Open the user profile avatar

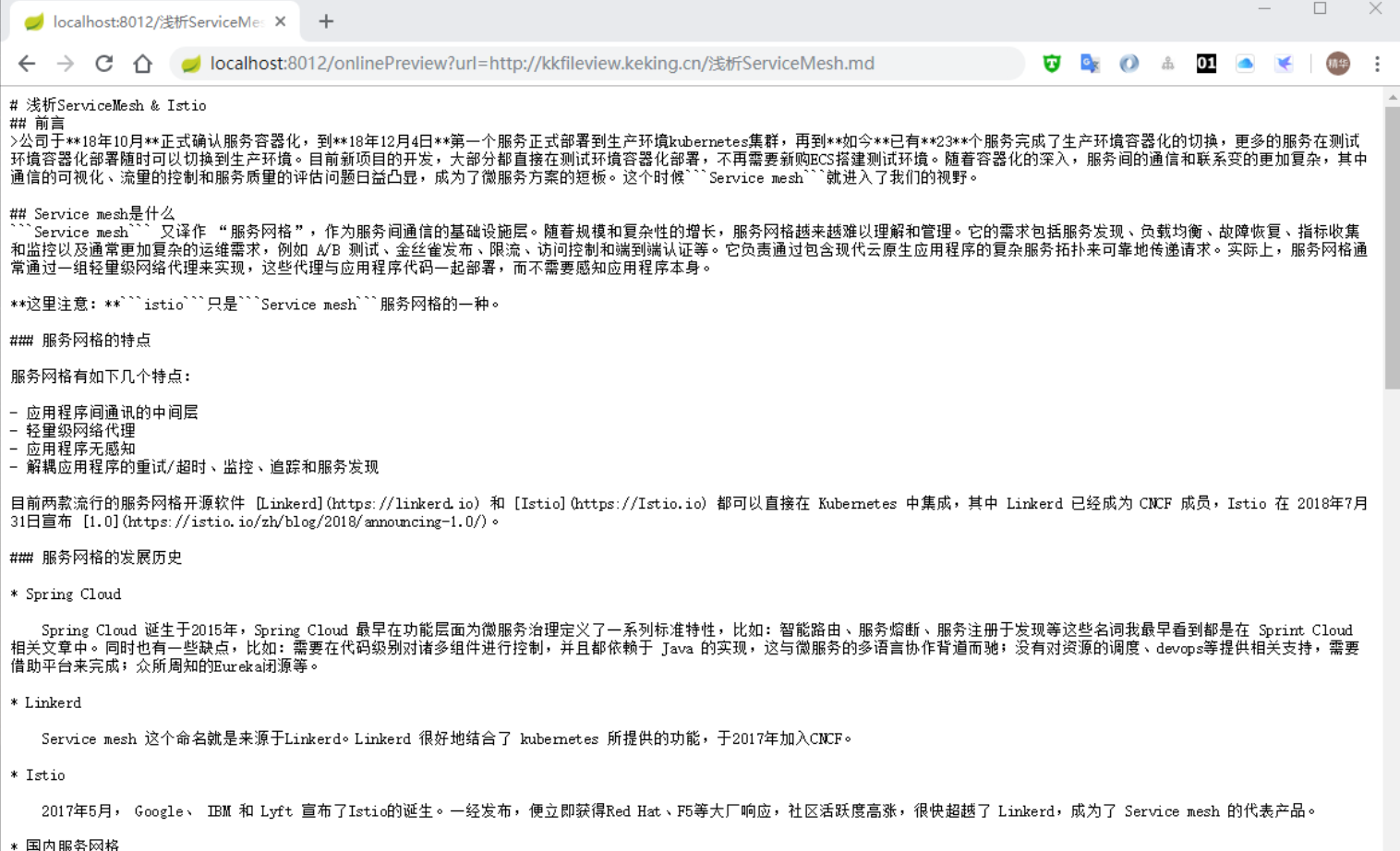(1337, 64)
